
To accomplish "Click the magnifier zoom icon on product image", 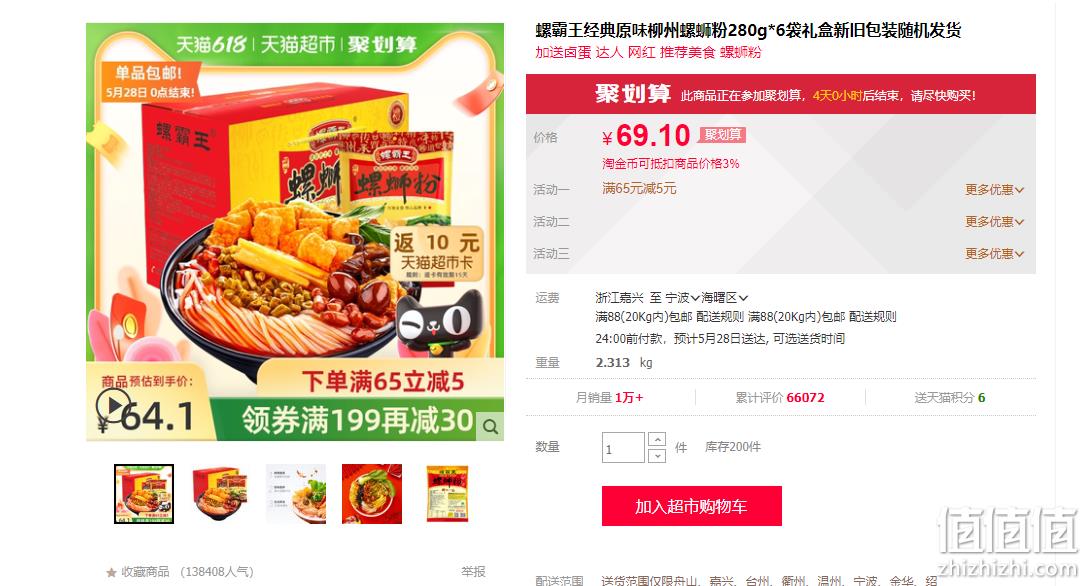I will pos(490,426).
